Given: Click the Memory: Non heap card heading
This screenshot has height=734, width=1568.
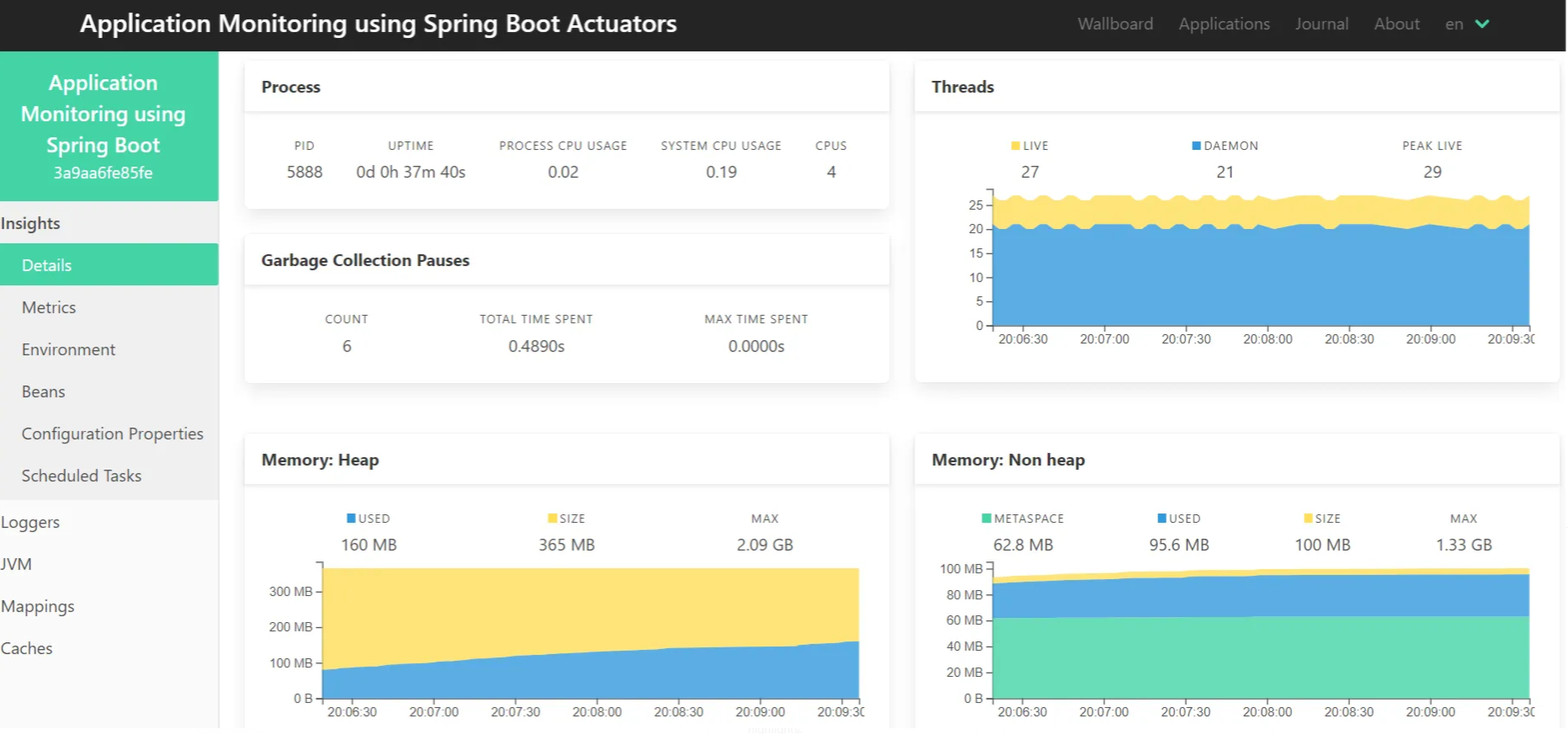Looking at the screenshot, I should click(1007, 460).
